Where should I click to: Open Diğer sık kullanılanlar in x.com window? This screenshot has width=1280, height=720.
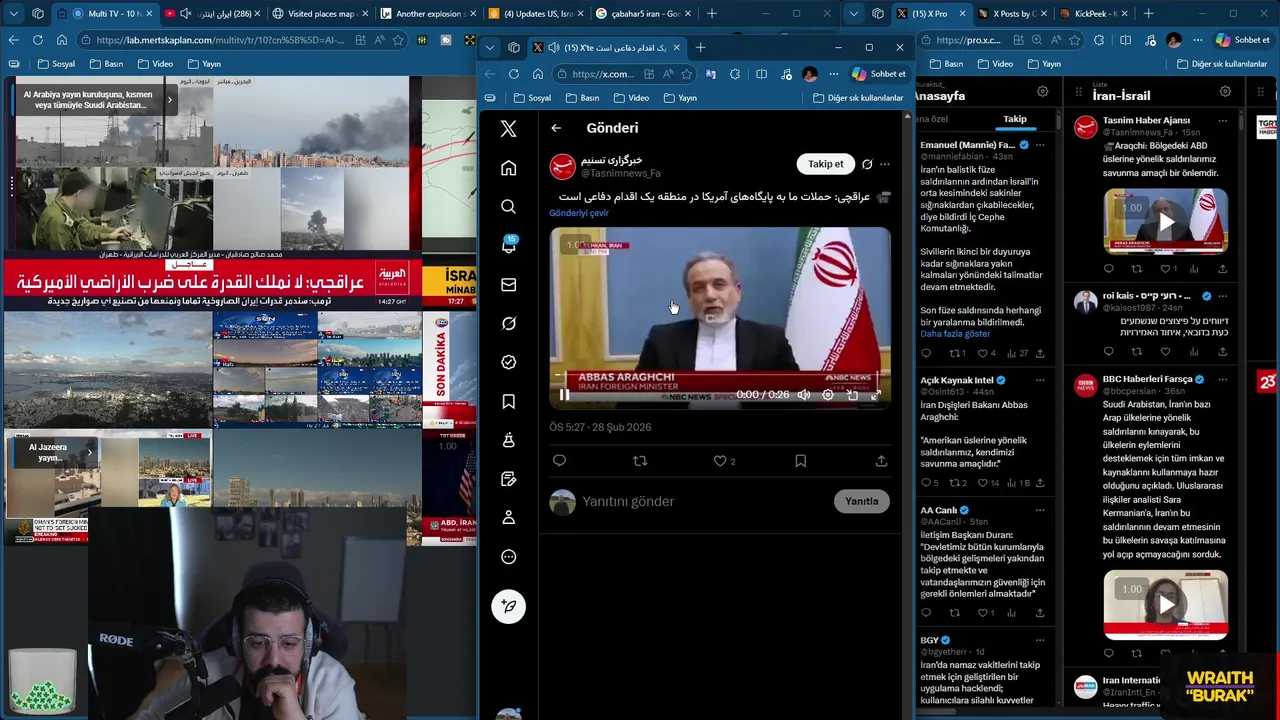click(858, 98)
